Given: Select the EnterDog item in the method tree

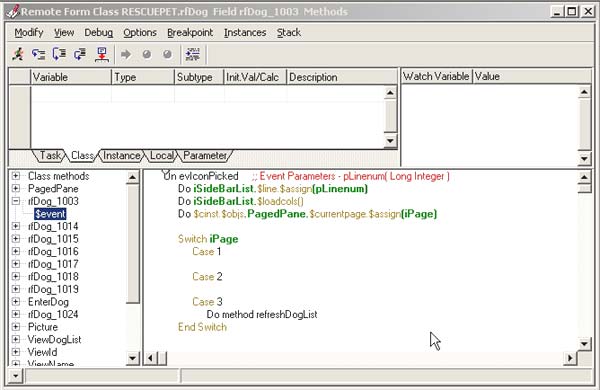Looking at the screenshot, I should pos(48,302).
